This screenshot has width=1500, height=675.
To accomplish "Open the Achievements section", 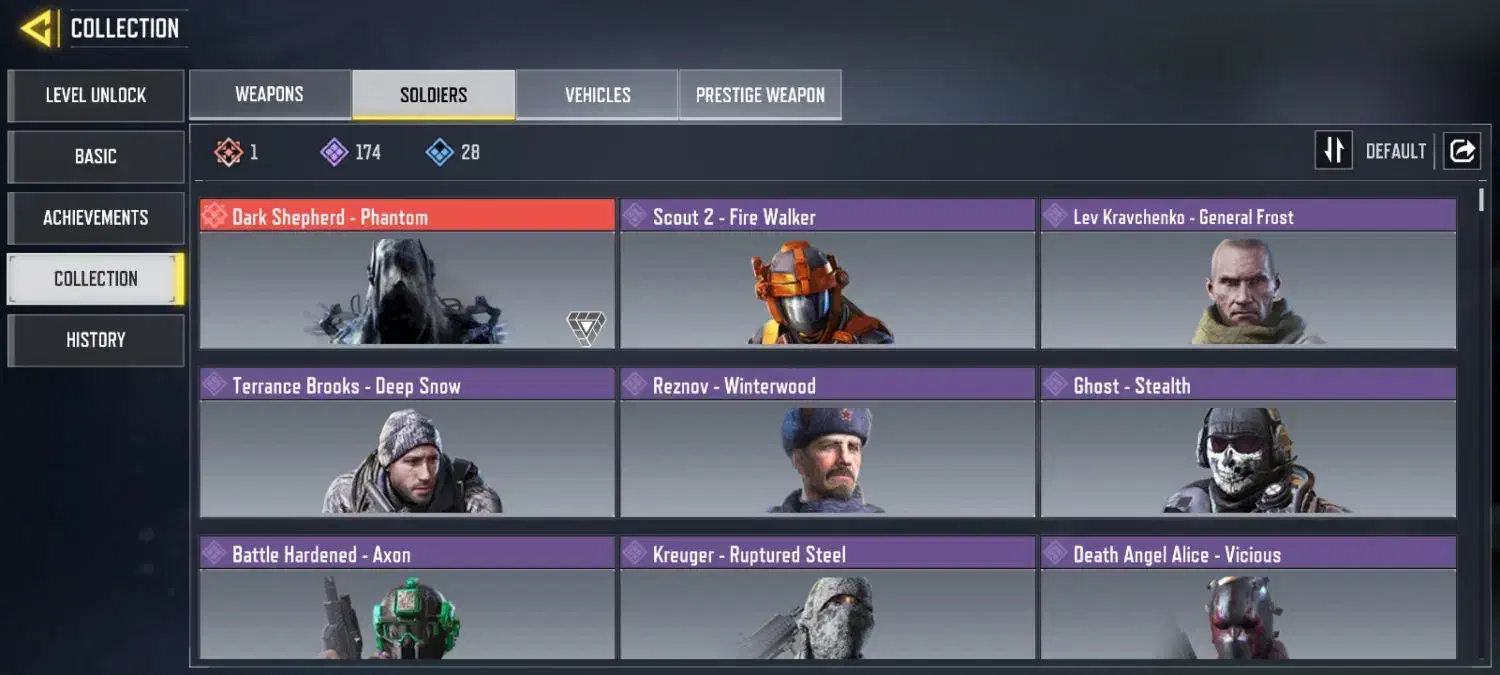I will click(96, 218).
